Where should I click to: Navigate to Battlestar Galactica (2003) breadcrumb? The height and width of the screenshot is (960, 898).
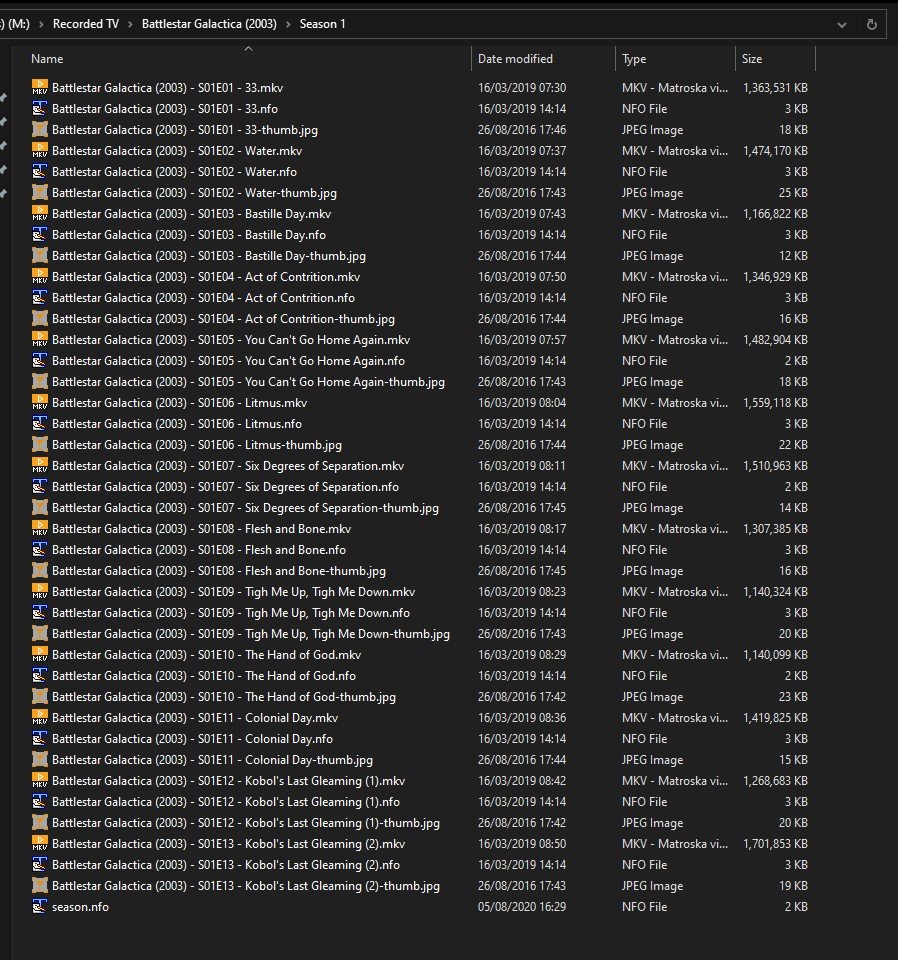tap(209, 24)
